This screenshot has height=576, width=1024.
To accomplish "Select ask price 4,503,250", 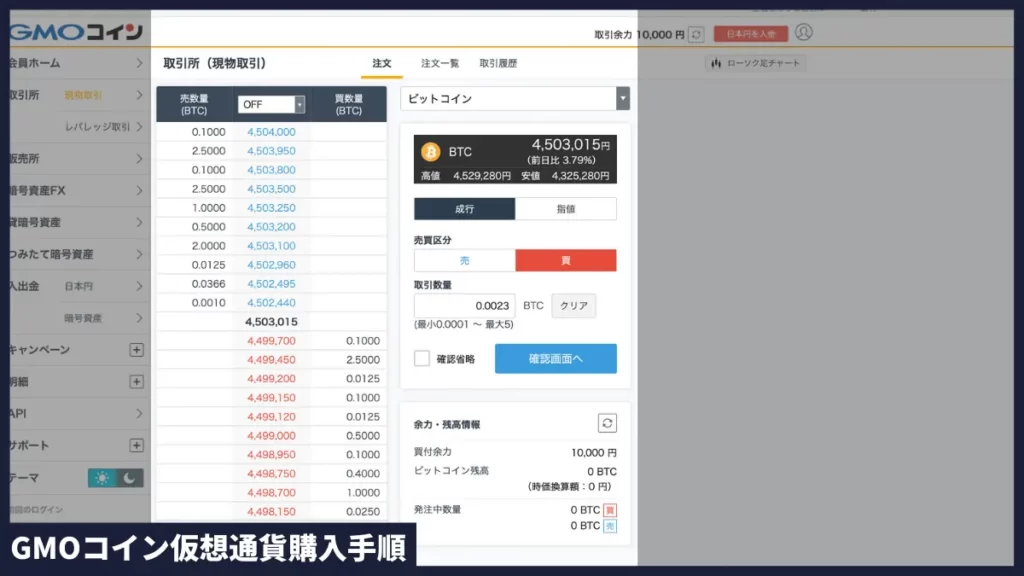I will pyautogui.click(x=271, y=208).
